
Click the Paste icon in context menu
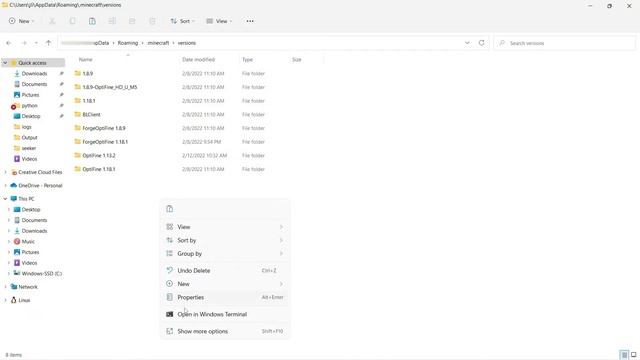point(170,209)
